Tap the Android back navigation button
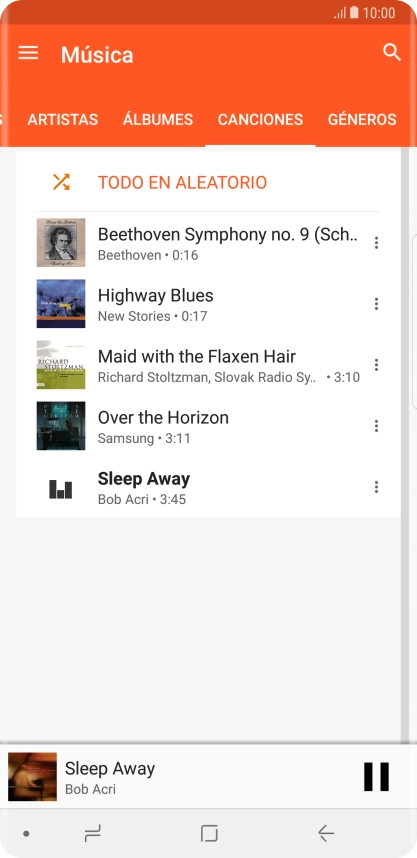The image size is (417, 858). point(326,833)
